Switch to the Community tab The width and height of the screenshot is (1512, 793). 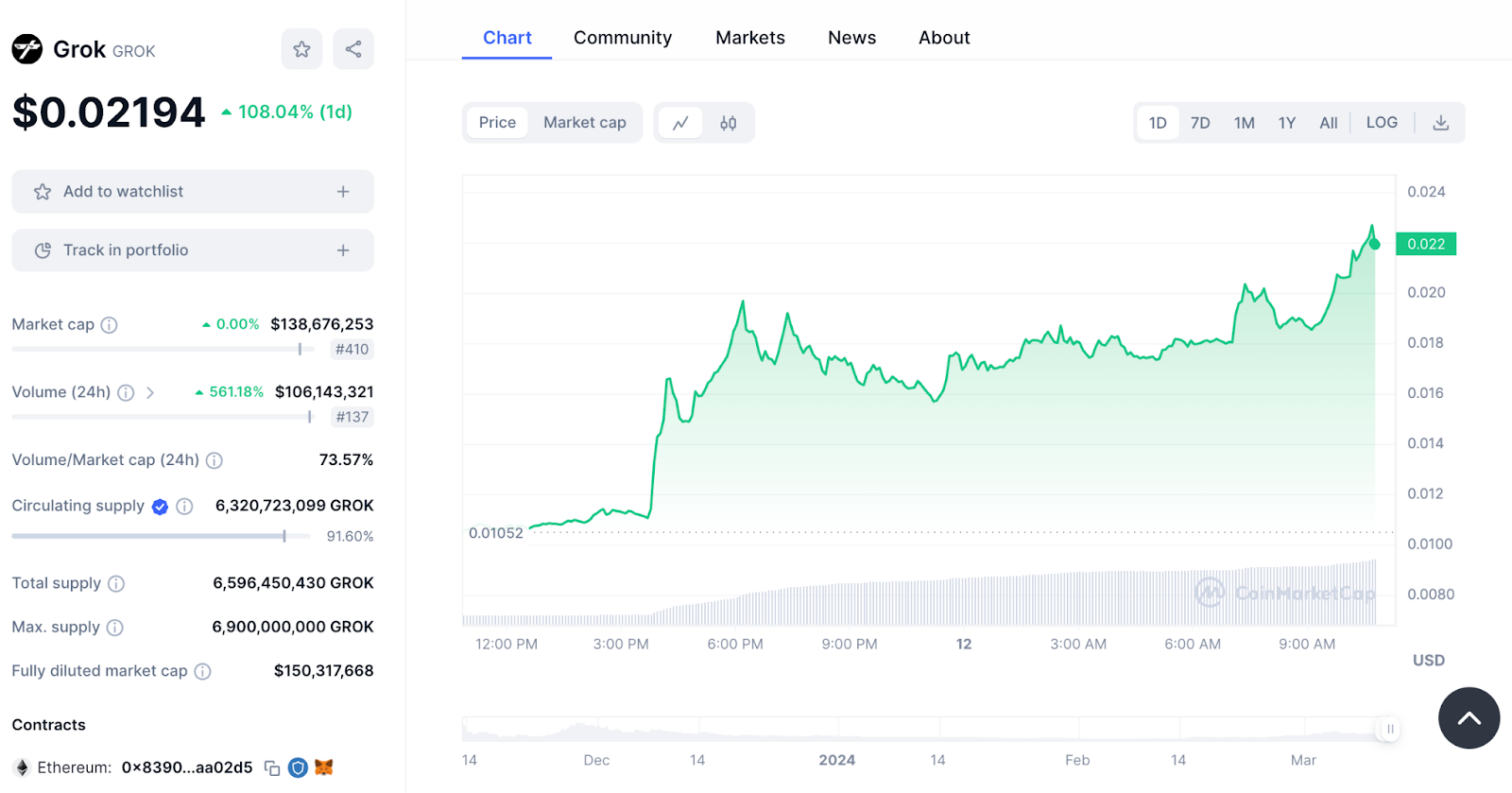tap(622, 38)
